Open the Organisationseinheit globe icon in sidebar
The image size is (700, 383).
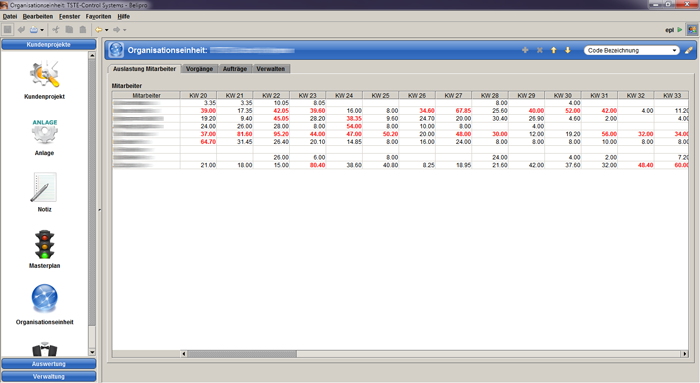44,298
